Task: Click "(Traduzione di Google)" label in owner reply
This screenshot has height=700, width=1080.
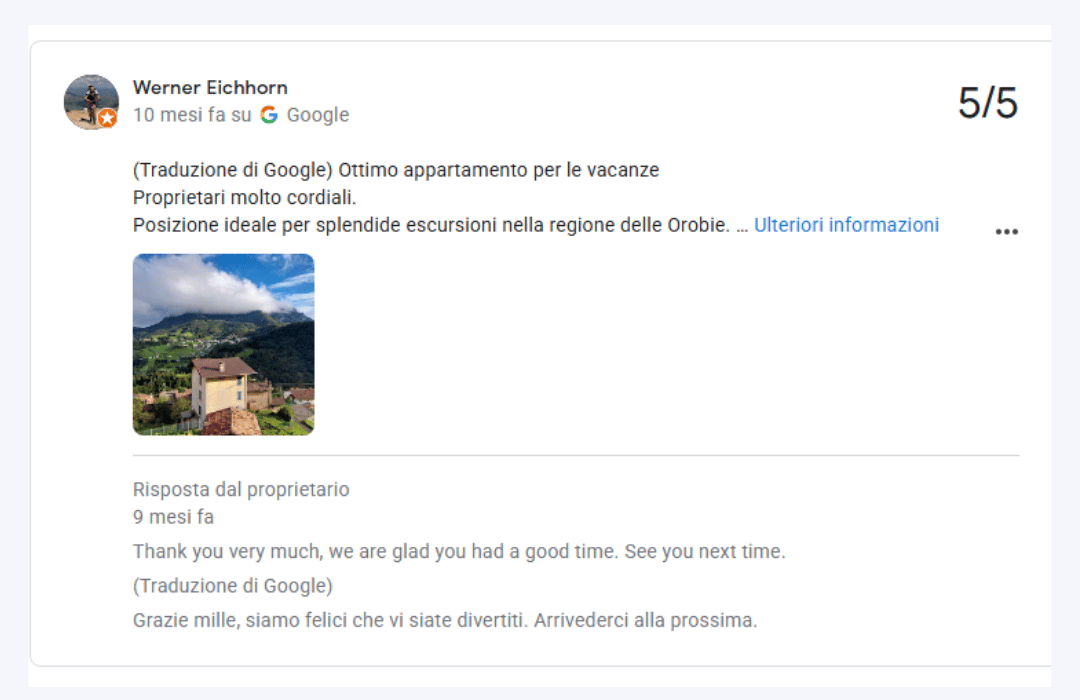Action: coord(232,586)
